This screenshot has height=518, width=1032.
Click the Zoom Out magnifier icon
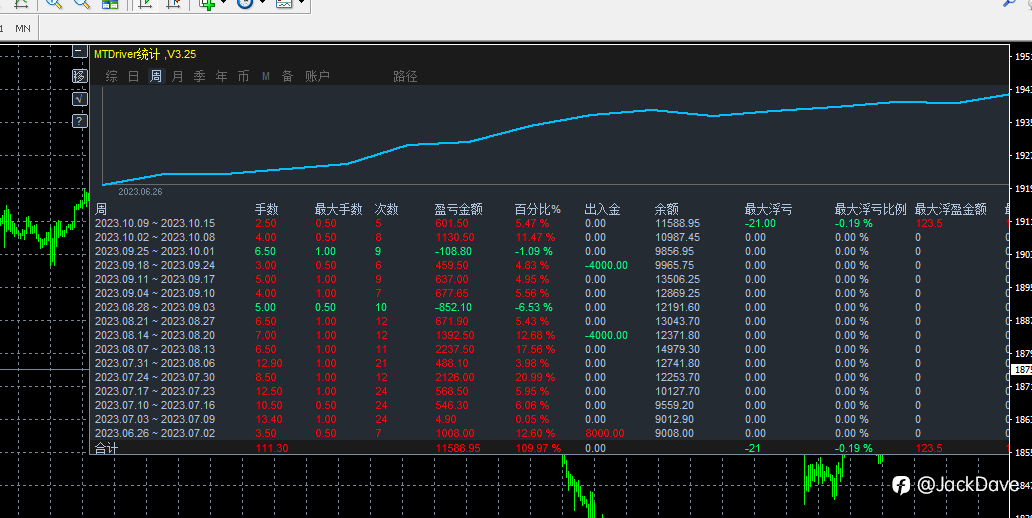pyautogui.click(x=82, y=3)
